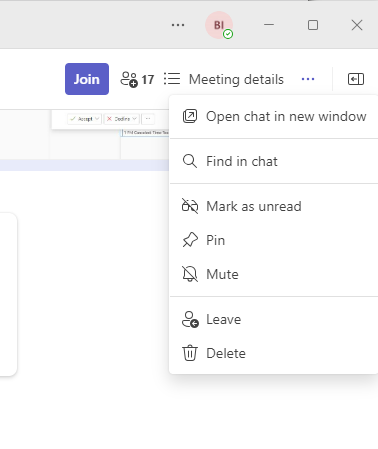Click the Delete trash can icon
The image size is (378, 449).
click(190, 353)
